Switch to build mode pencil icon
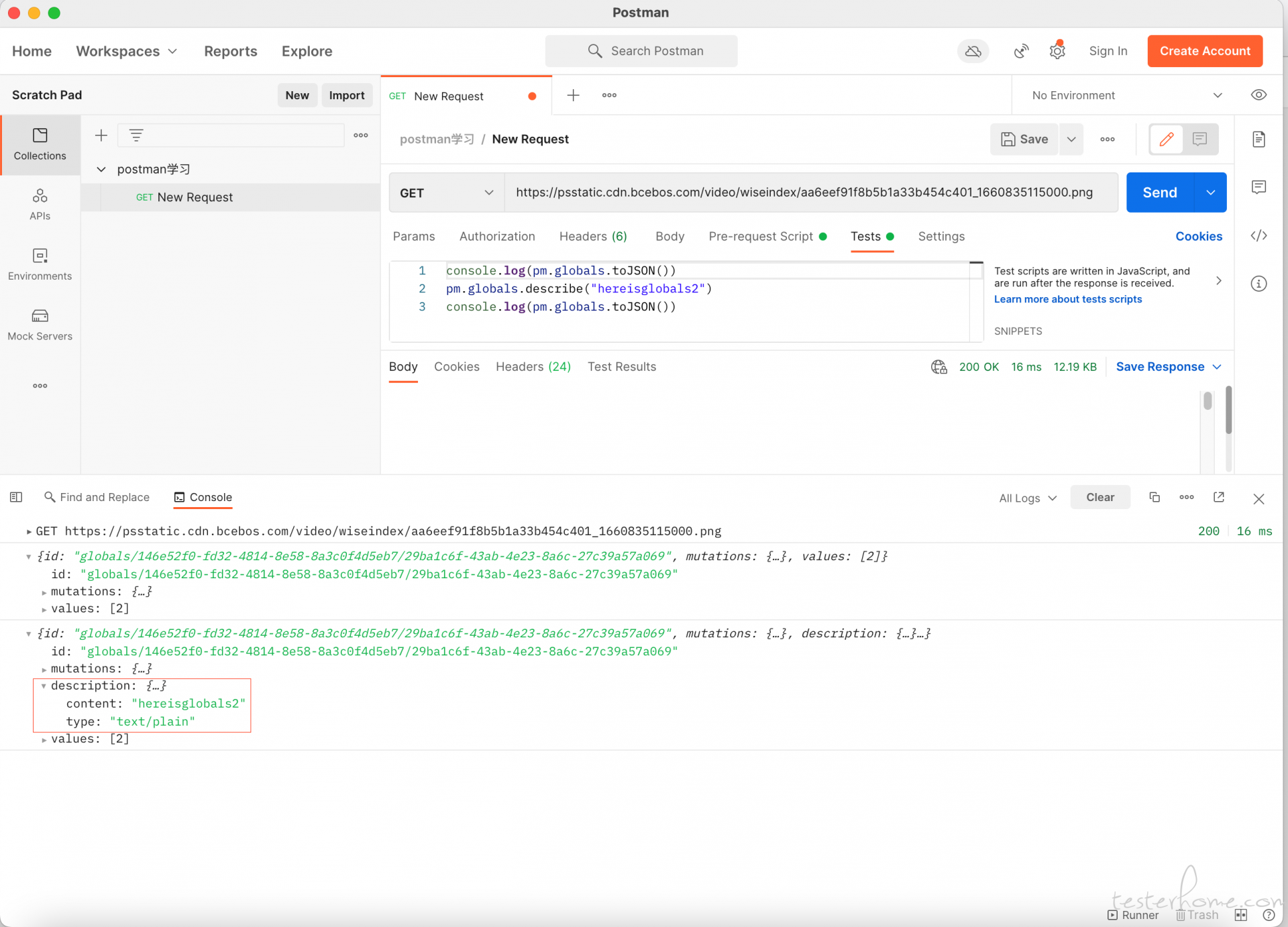1288x927 pixels. tap(1167, 139)
